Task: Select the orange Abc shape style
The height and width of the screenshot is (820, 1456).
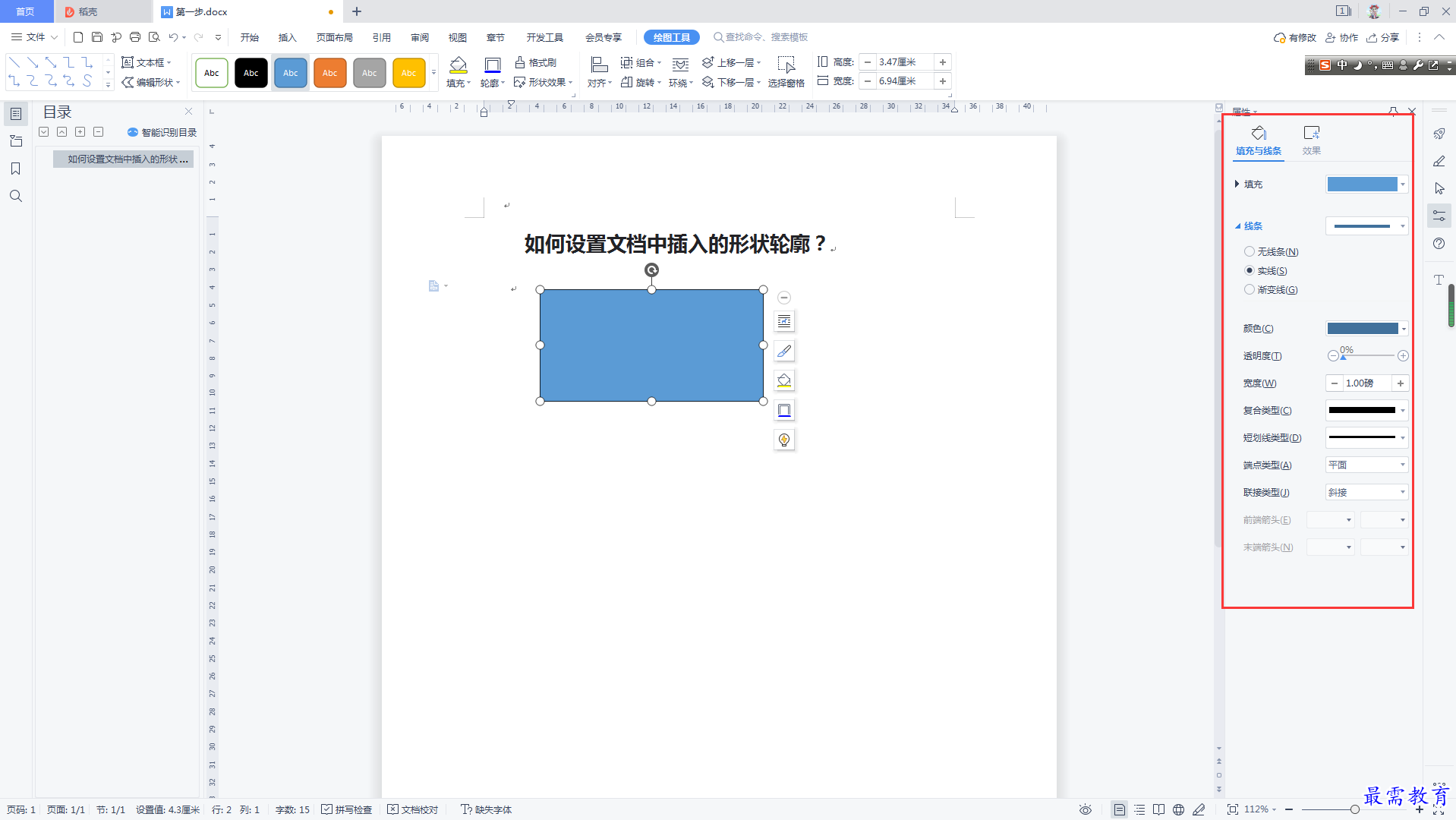Action: coord(330,73)
